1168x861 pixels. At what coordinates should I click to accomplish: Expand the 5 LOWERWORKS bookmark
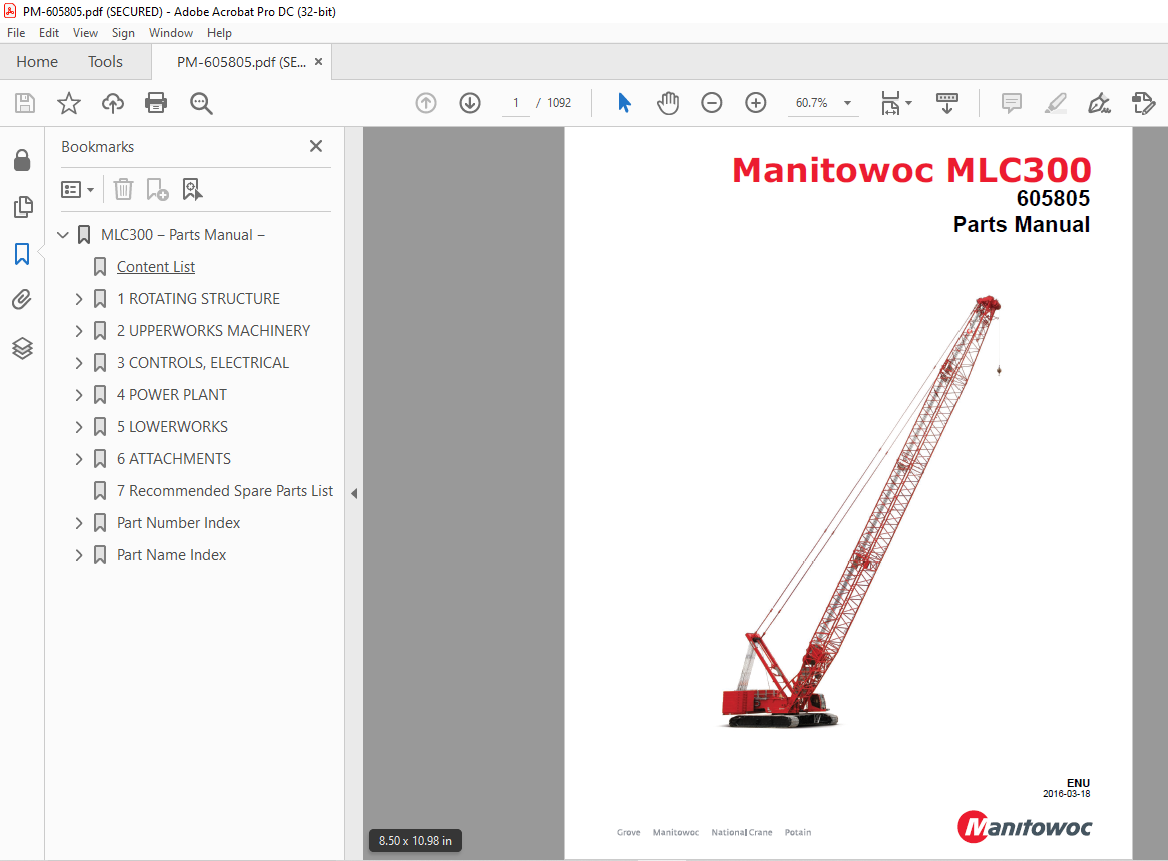click(x=79, y=427)
